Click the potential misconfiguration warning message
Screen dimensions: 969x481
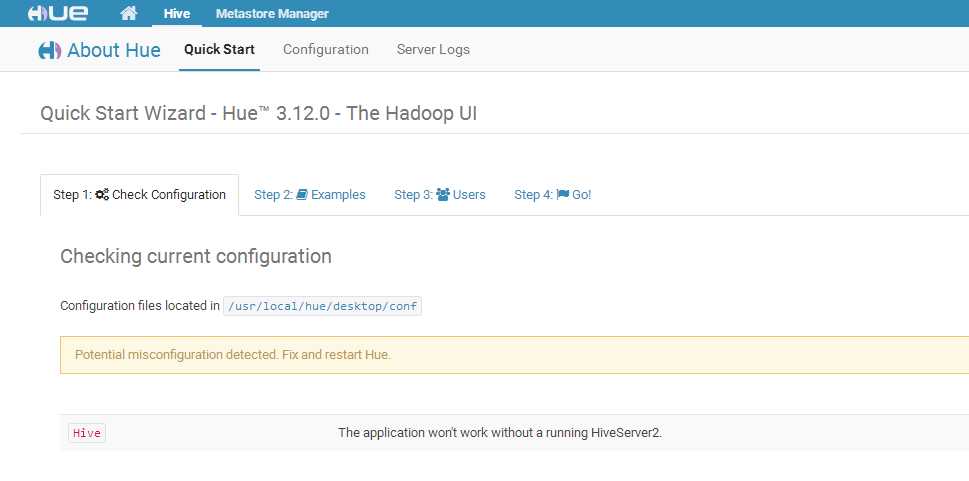coord(233,355)
